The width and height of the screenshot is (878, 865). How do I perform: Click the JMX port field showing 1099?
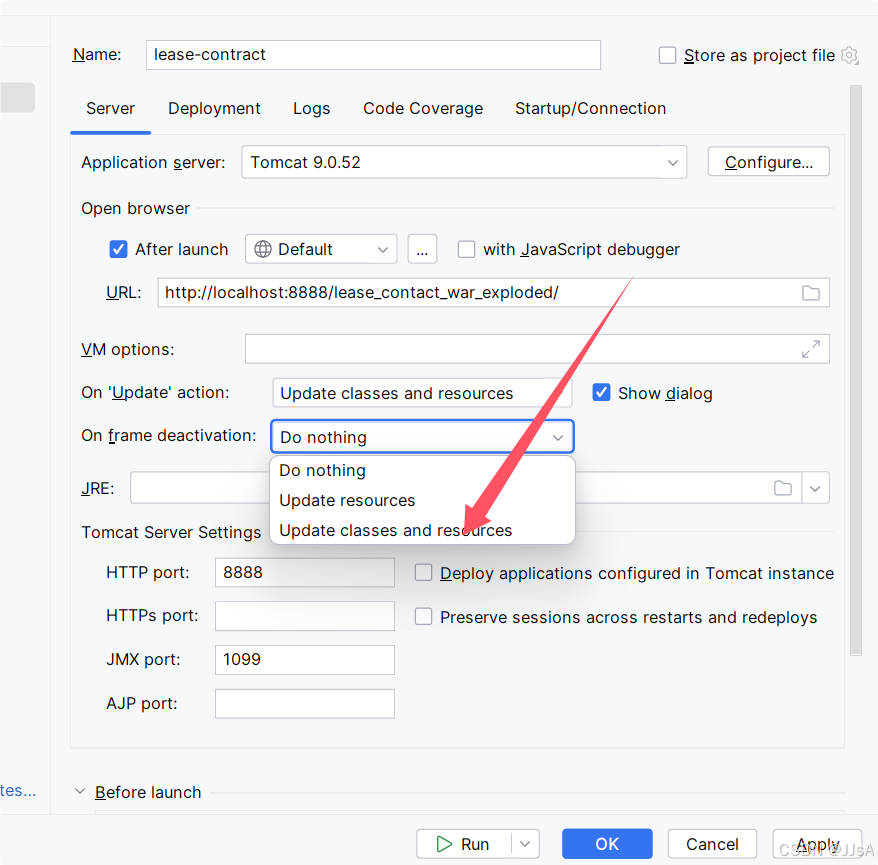pos(305,660)
